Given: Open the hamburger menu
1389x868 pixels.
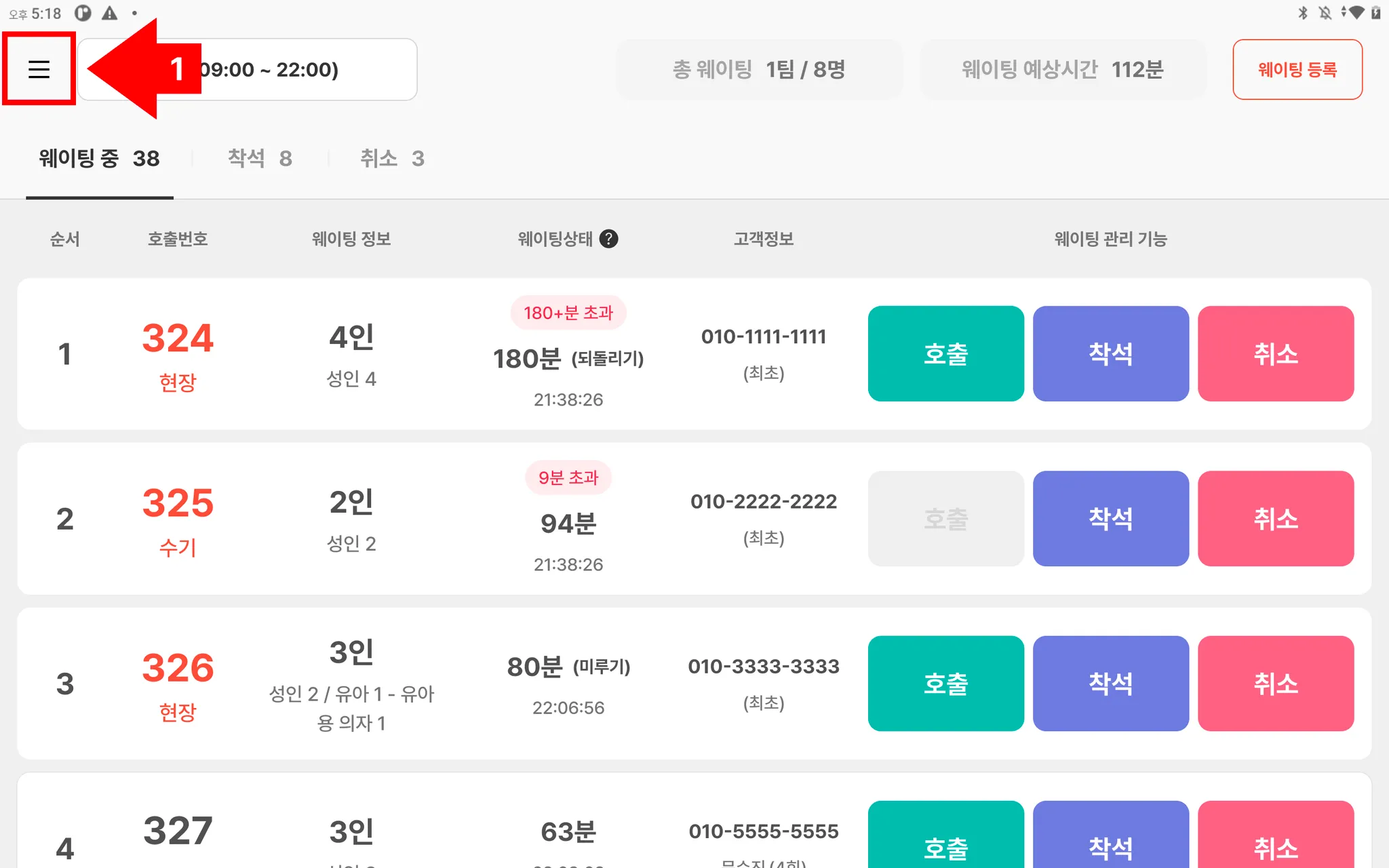Looking at the screenshot, I should click(39, 68).
